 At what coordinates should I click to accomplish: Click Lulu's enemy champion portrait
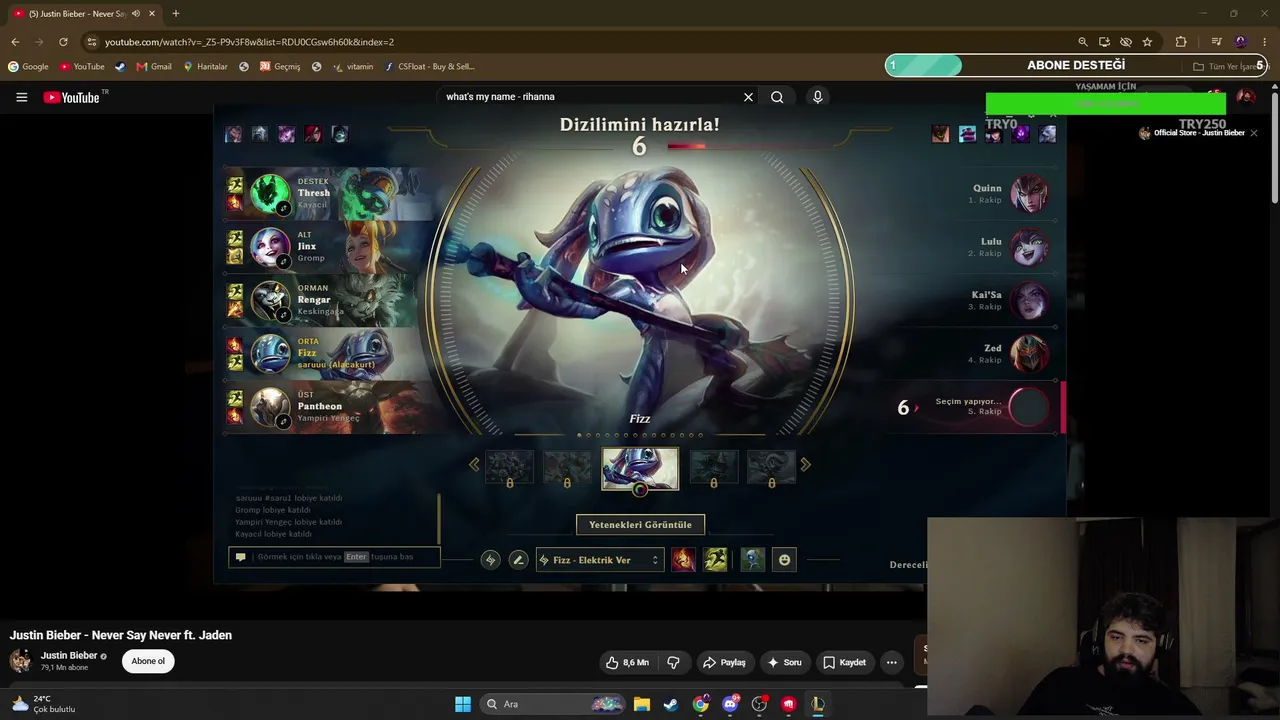pyautogui.click(x=1029, y=247)
